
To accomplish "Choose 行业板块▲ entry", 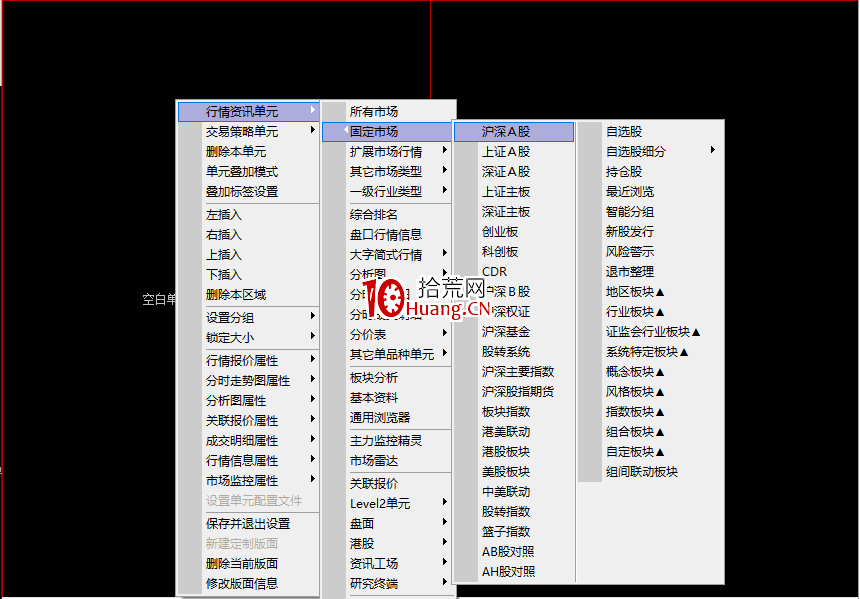I will [x=650, y=312].
